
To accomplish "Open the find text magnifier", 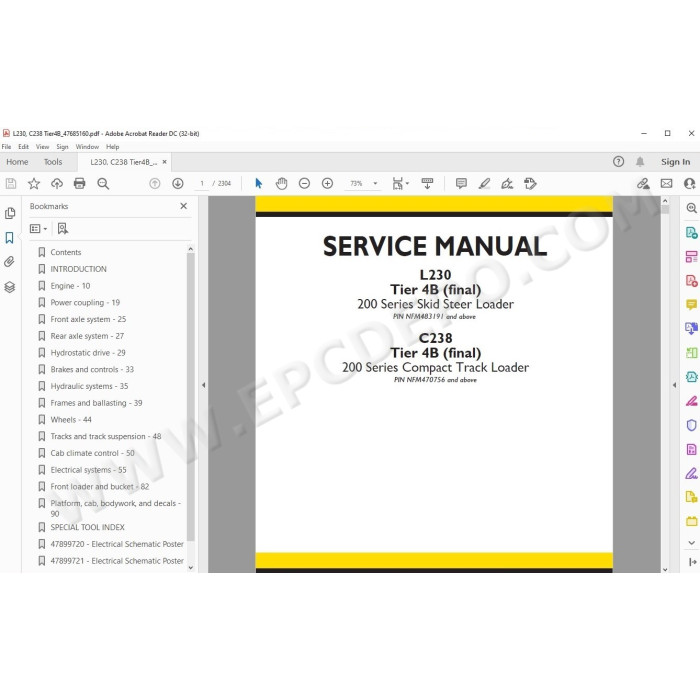I will click(x=103, y=183).
